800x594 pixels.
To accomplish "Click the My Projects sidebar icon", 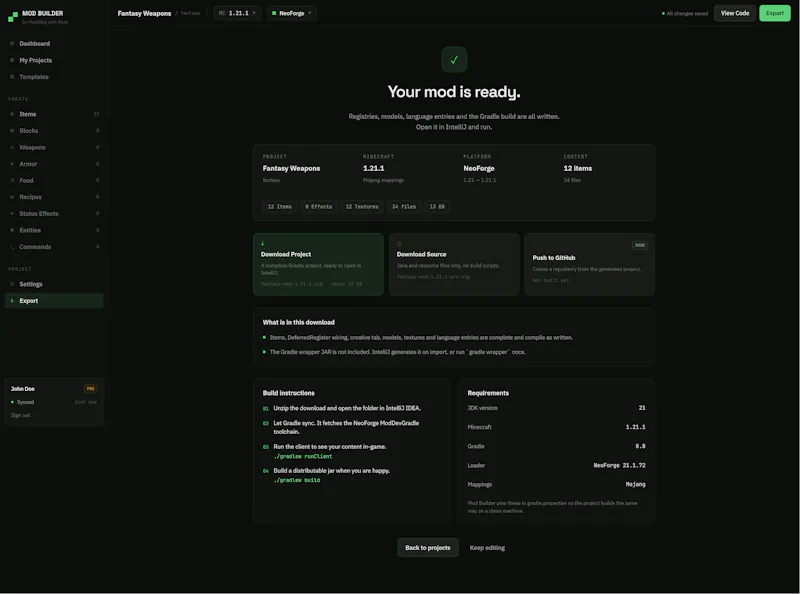I will pyautogui.click(x=12, y=60).
